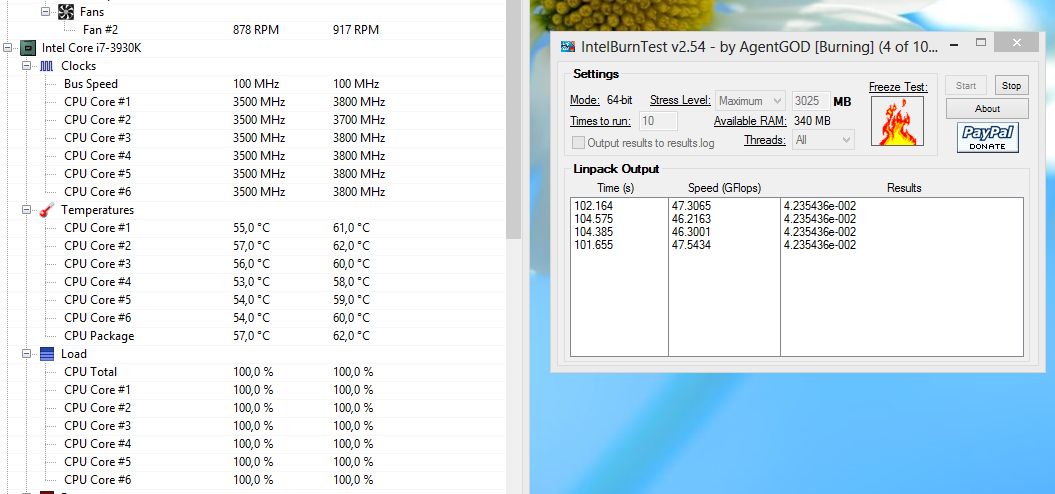Select CPU Core #3 load row
Screen dimensions: 1055x494
[x=252, y=425]
